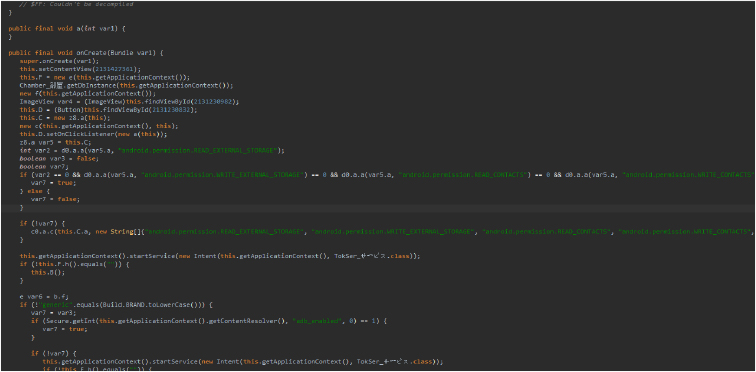The width and height of the screenshot is (756, 372).
Task: Click the "generic".equals(Build.BRAND) condition line
Action: (x=116, y=306)
